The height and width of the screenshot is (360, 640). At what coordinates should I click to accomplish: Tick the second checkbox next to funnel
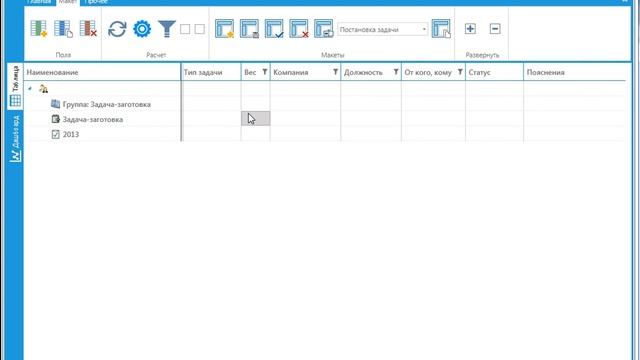click(x=200, y=29)
